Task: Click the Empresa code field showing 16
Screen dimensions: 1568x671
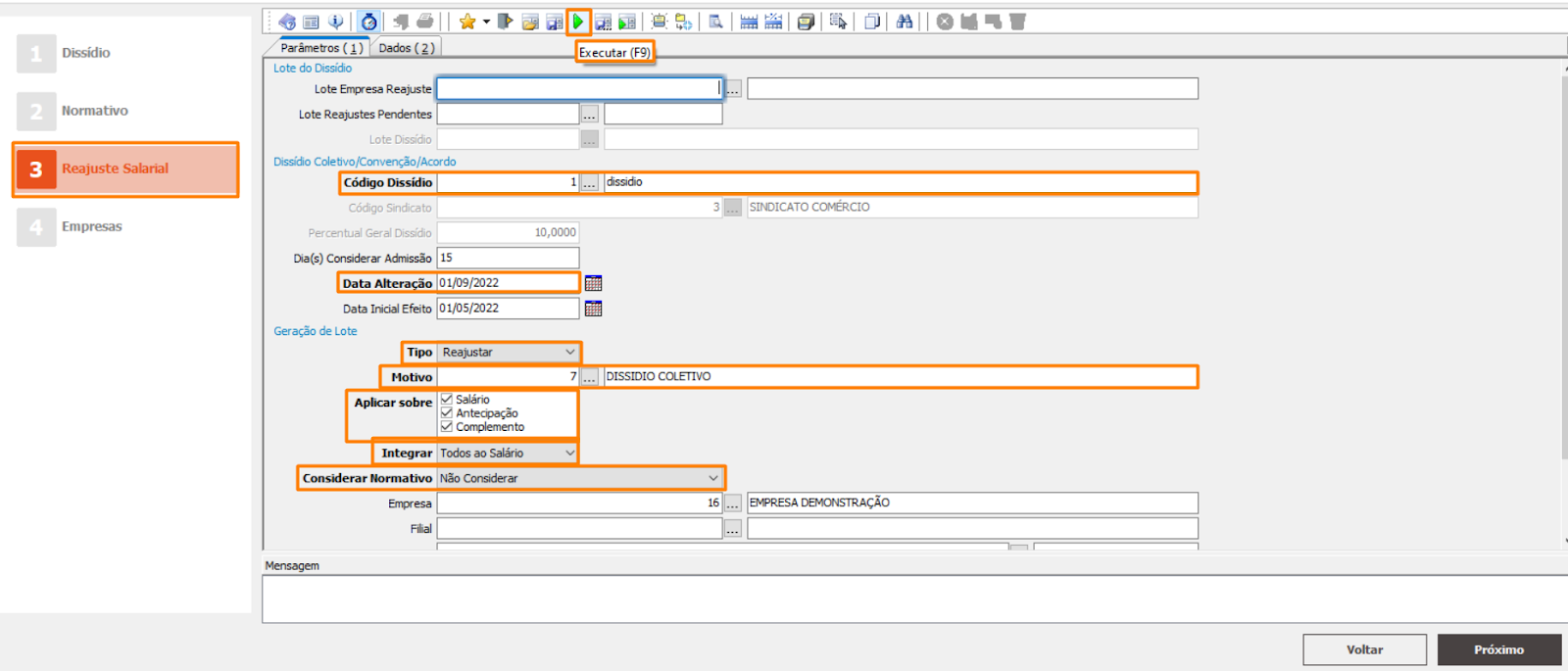Action: tap(579, 503)
